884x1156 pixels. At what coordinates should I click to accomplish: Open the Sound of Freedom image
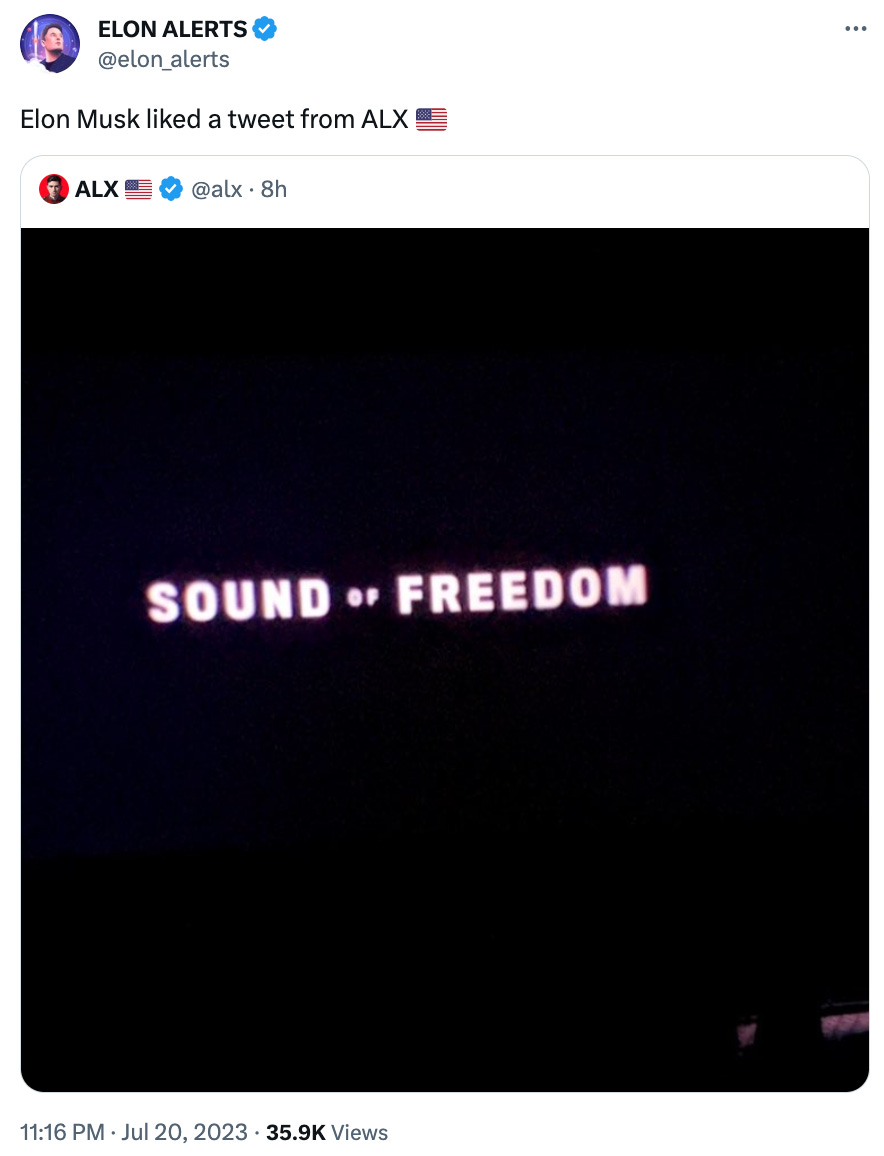point(445,660)
